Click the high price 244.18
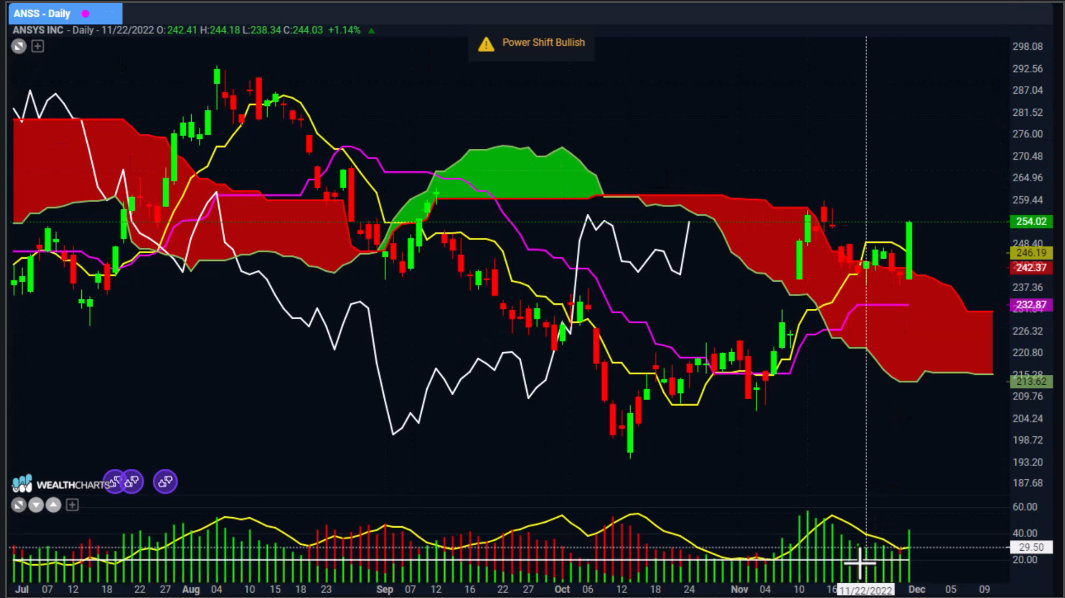 coord(224,31)
